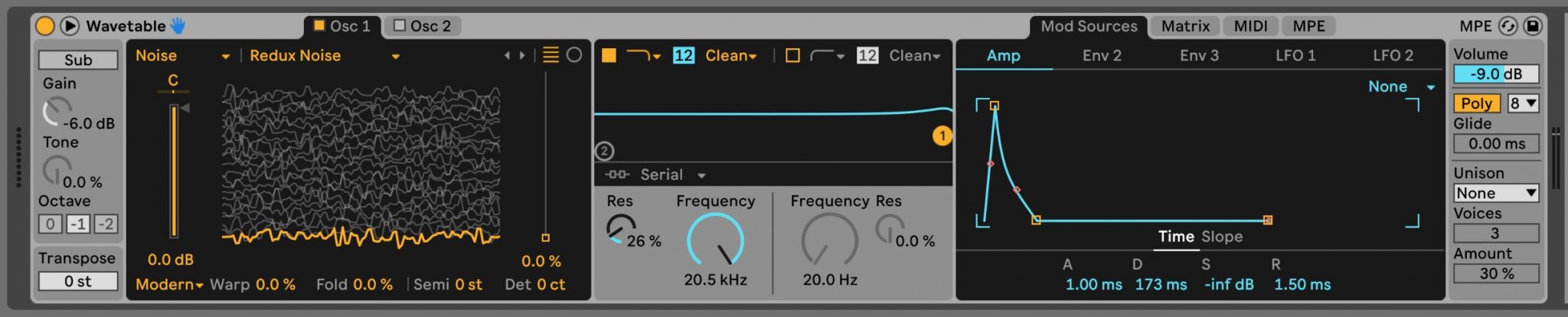
Task: Switch to the Matrix tab
Action: [x=1185, y=26]
